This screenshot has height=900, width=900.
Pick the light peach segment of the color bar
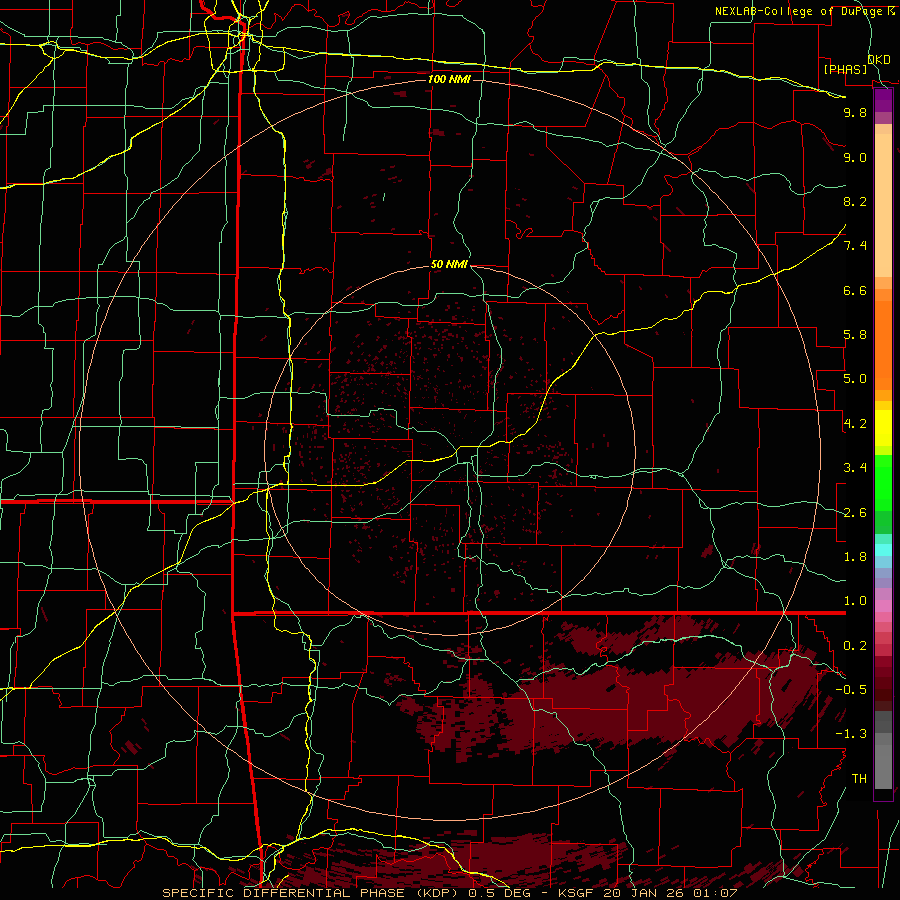pyautogui.click(x=883, y=205)
